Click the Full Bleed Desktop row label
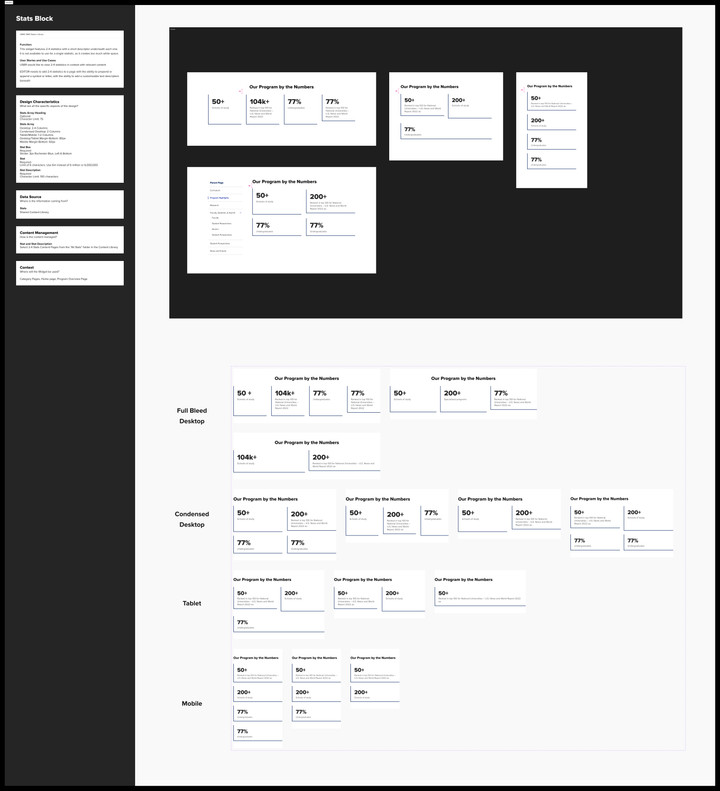The width and height of the screenshot is (720, 791). (192, 416)
